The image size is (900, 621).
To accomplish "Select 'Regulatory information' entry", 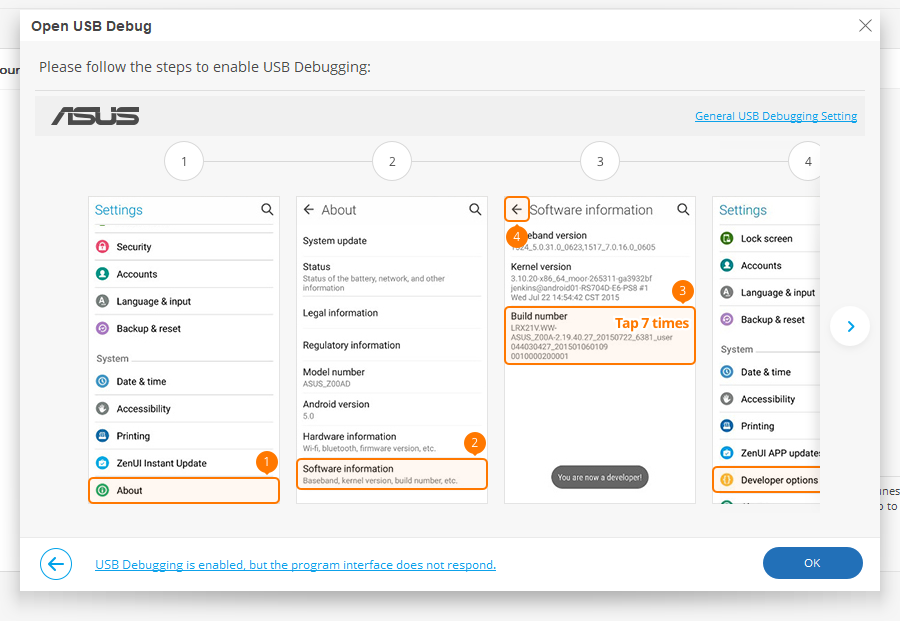I will [391, 345].
